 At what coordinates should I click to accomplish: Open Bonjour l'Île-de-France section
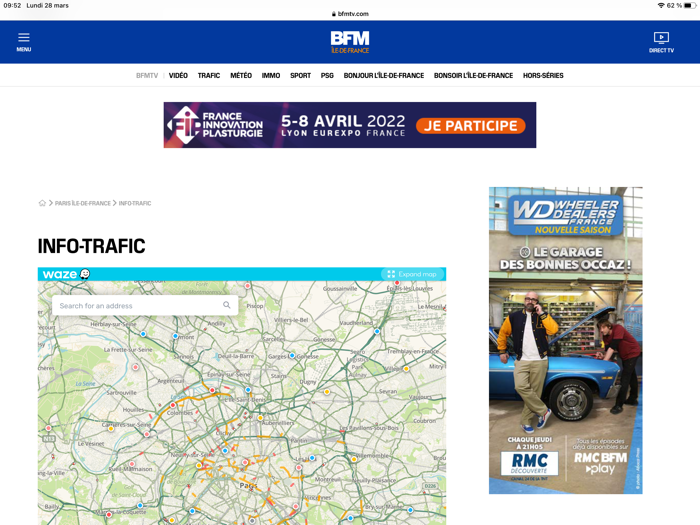click(x=384, y=75)
